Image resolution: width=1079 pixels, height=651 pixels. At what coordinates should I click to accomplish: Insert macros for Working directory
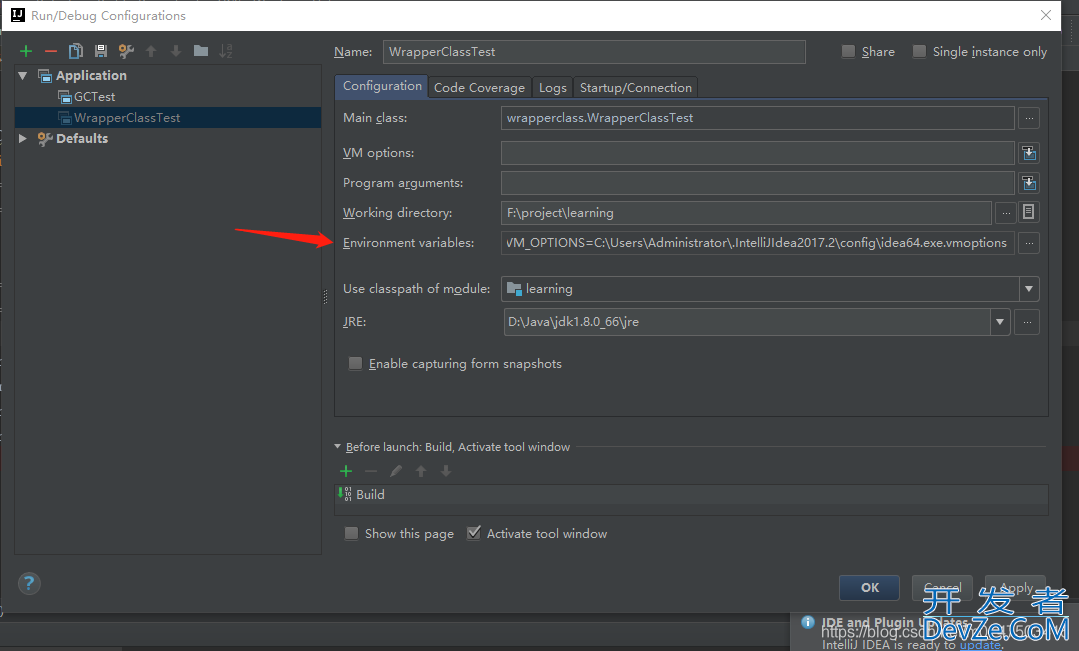pyautogui.click(x=1029, y=212)
